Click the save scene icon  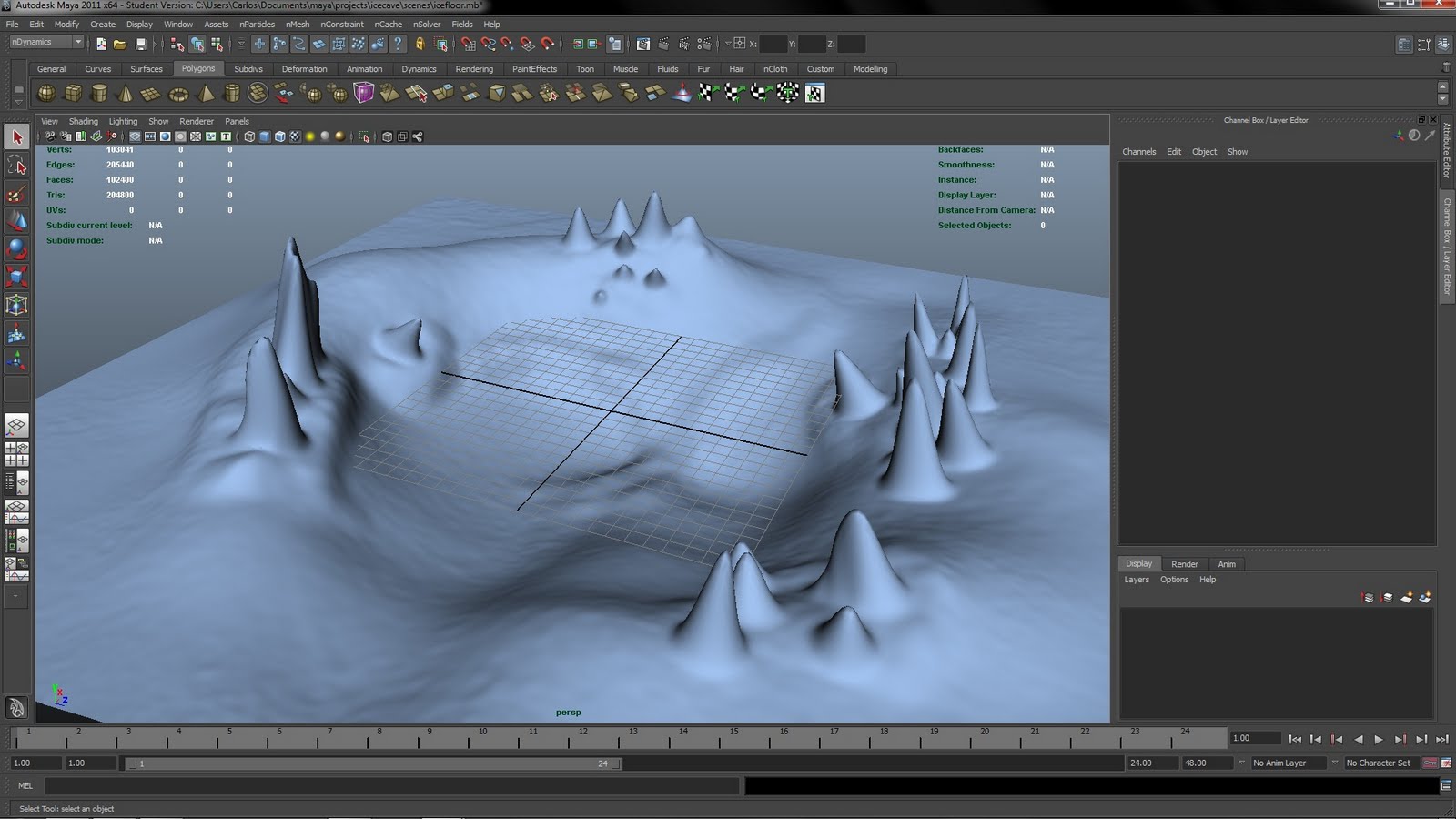[141, 44]
